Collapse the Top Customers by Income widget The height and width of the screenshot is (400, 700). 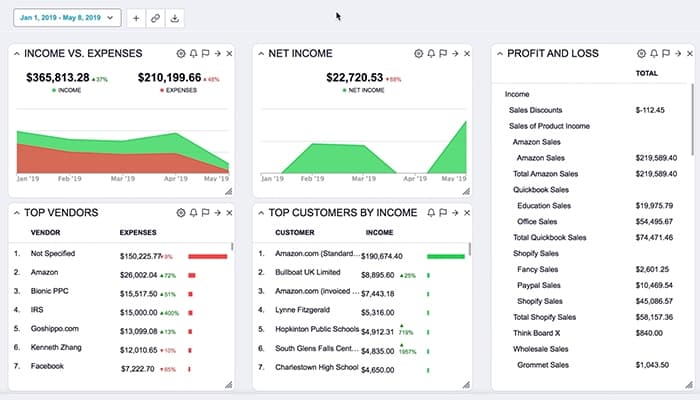click(259, 213)
